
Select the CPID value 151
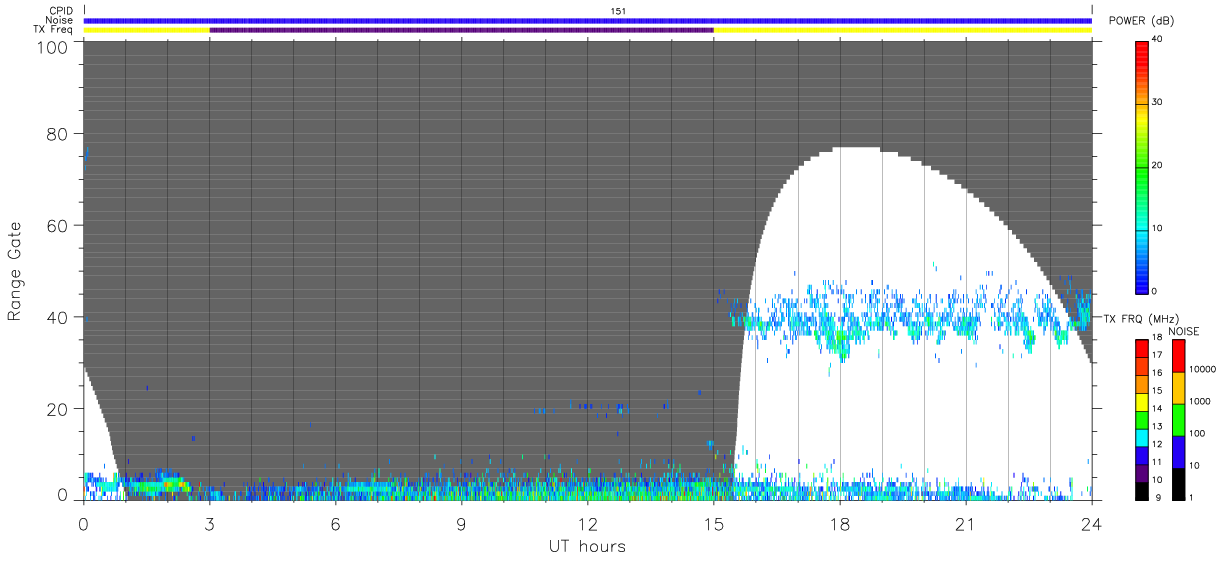click(619, 11)
